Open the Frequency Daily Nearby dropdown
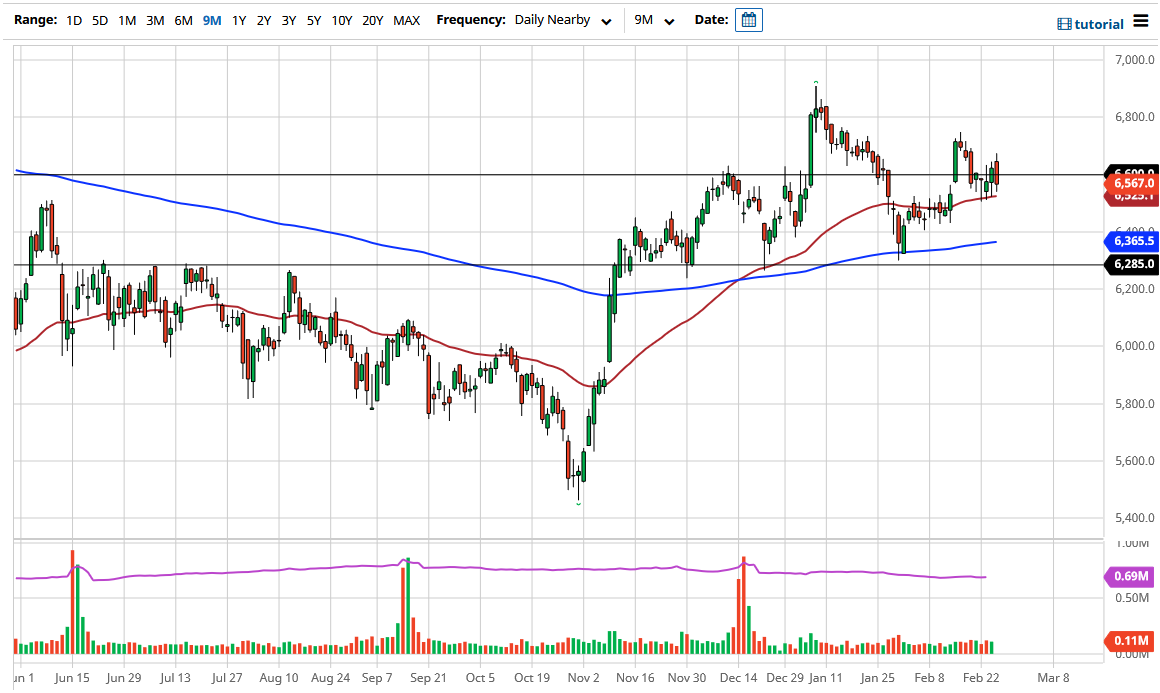1160x693 pixels. 550,19
